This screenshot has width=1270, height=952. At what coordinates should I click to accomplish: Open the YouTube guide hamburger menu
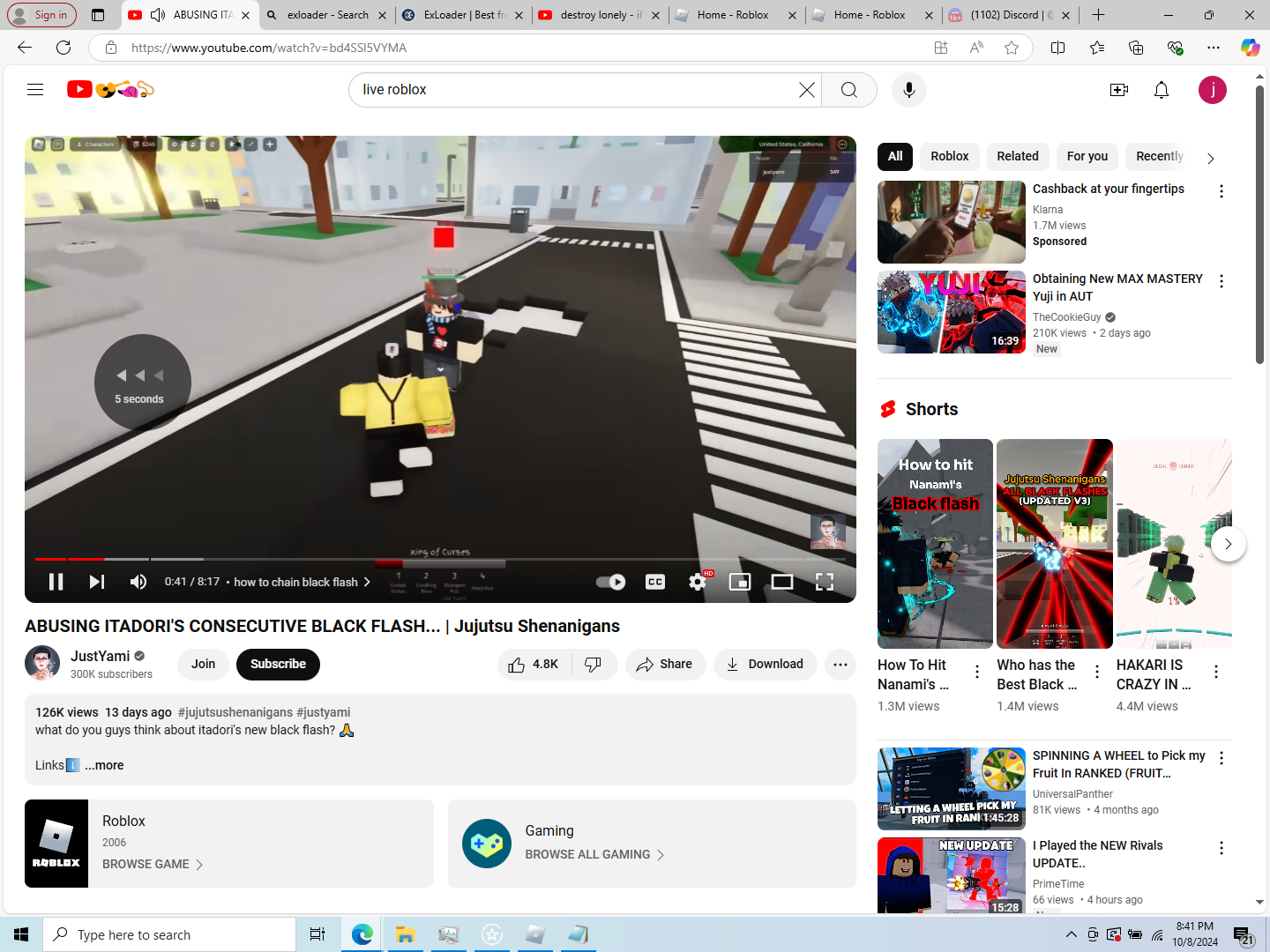click(35, 89)
